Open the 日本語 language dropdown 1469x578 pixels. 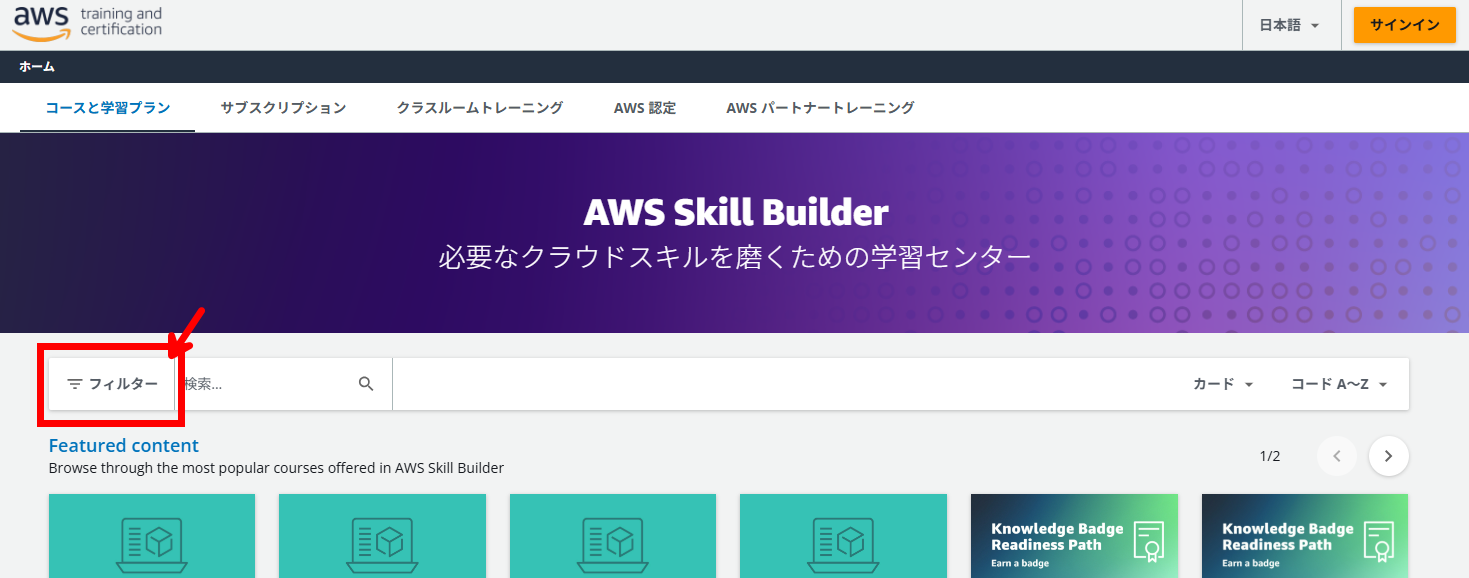(x=1289, y=25)
